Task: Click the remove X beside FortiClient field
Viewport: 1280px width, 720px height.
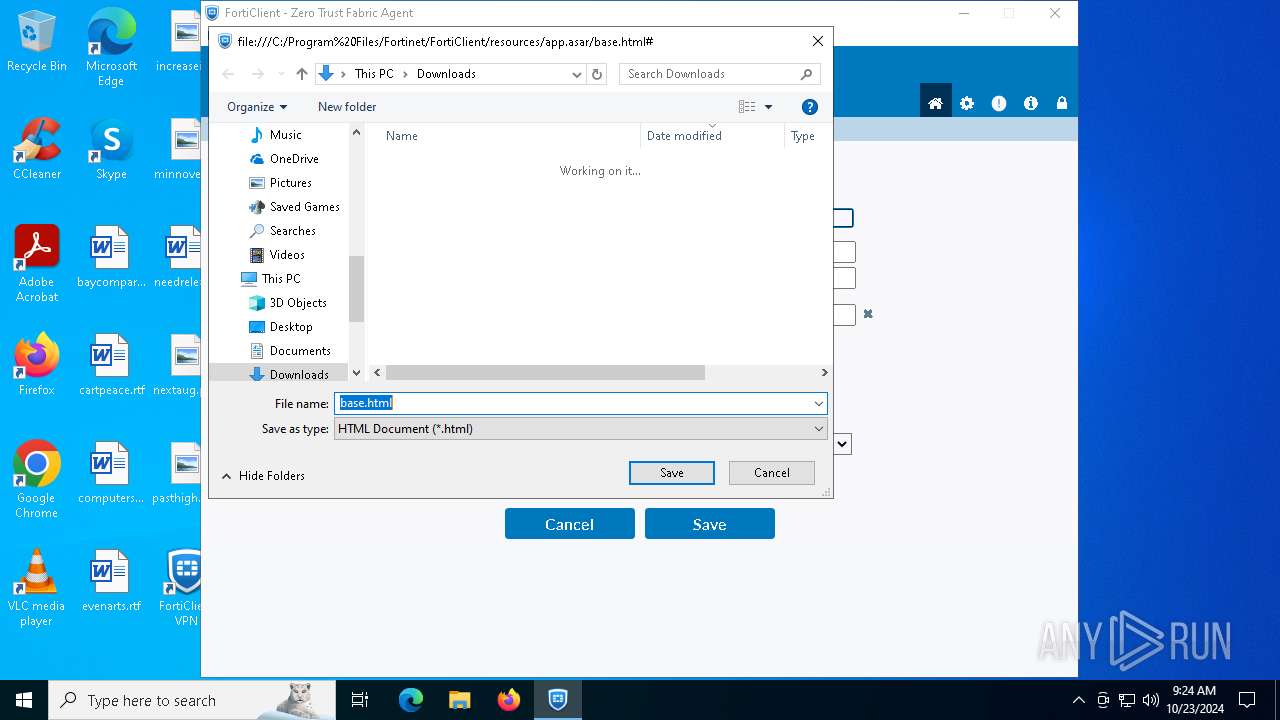Action: [868, 314]
